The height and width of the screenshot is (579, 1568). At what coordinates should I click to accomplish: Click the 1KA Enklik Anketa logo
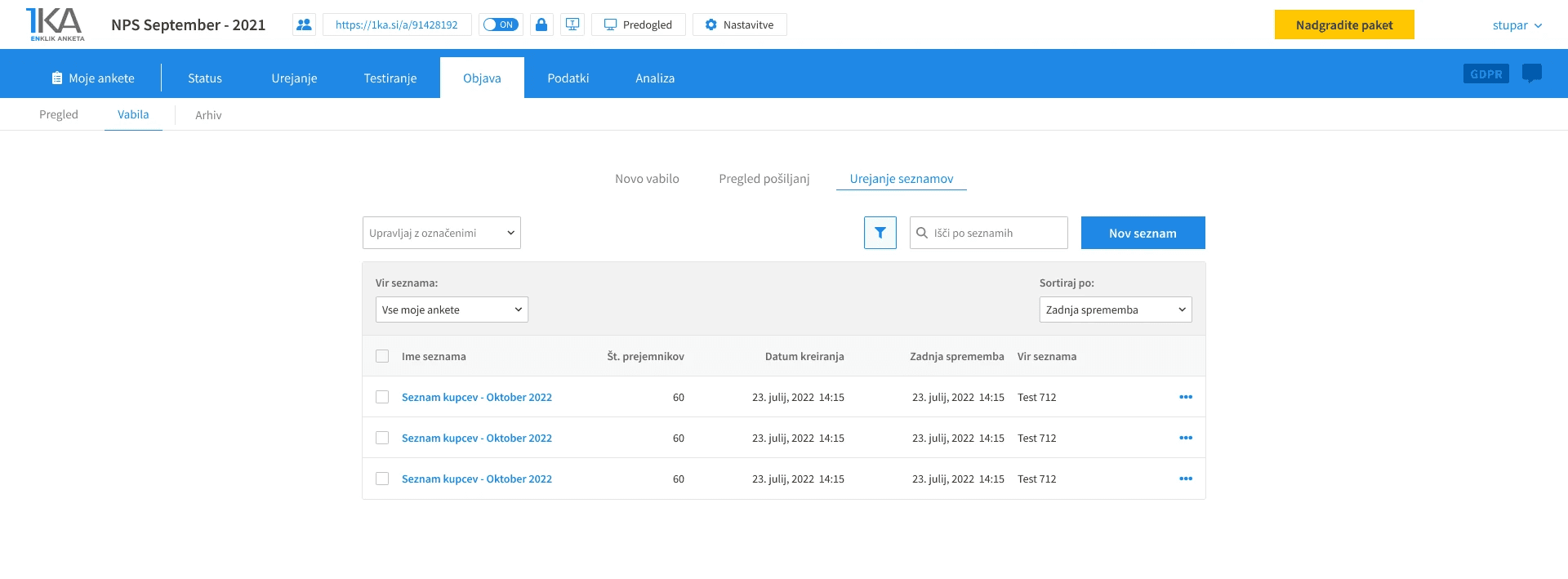point(55,24)
